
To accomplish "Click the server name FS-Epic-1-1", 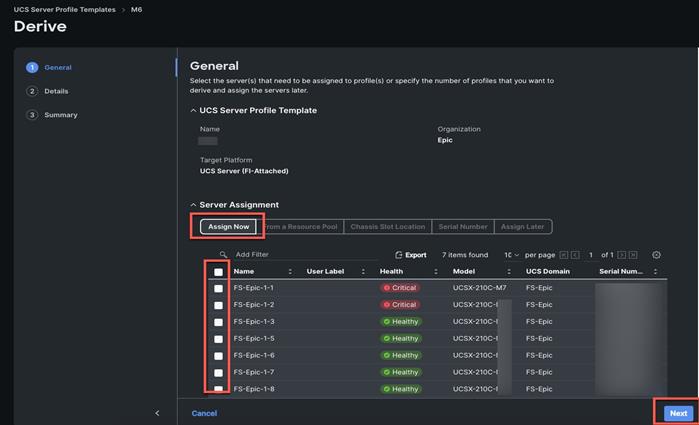I will [254, 288].
